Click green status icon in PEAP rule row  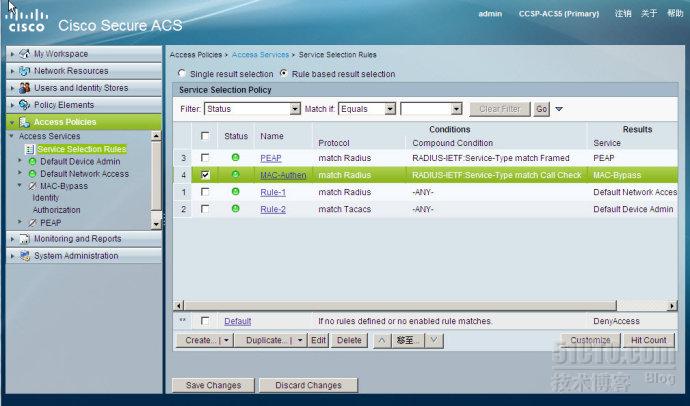pos(235,157)
